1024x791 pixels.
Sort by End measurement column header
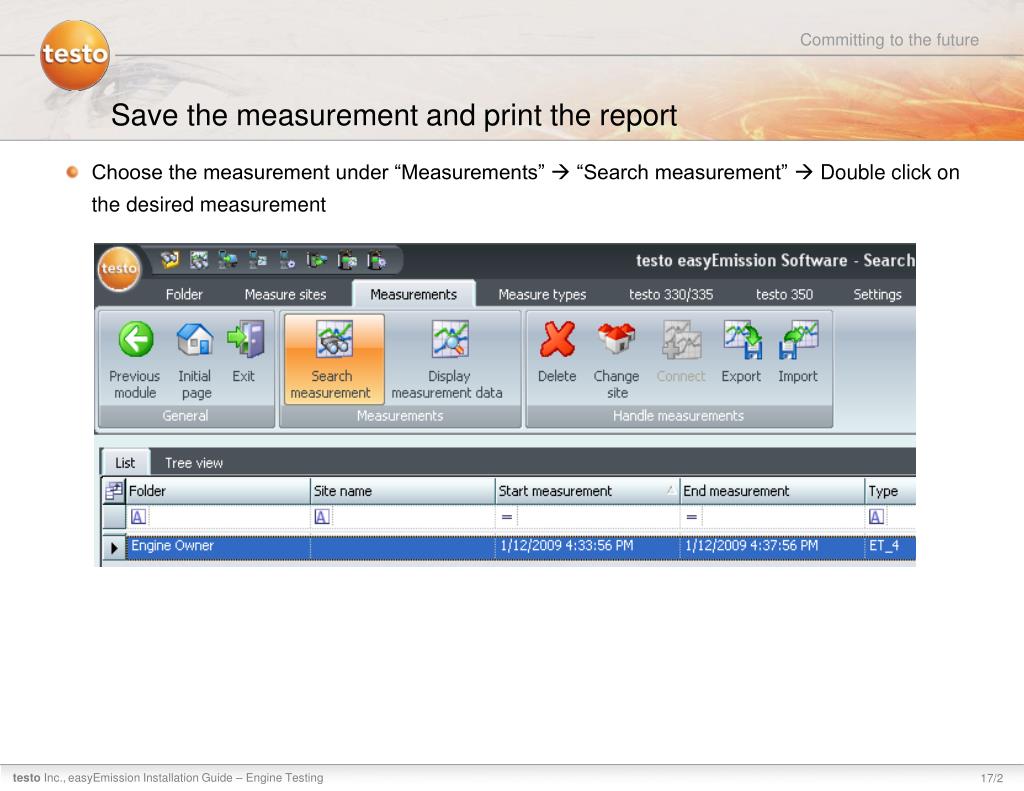[772, 491]
